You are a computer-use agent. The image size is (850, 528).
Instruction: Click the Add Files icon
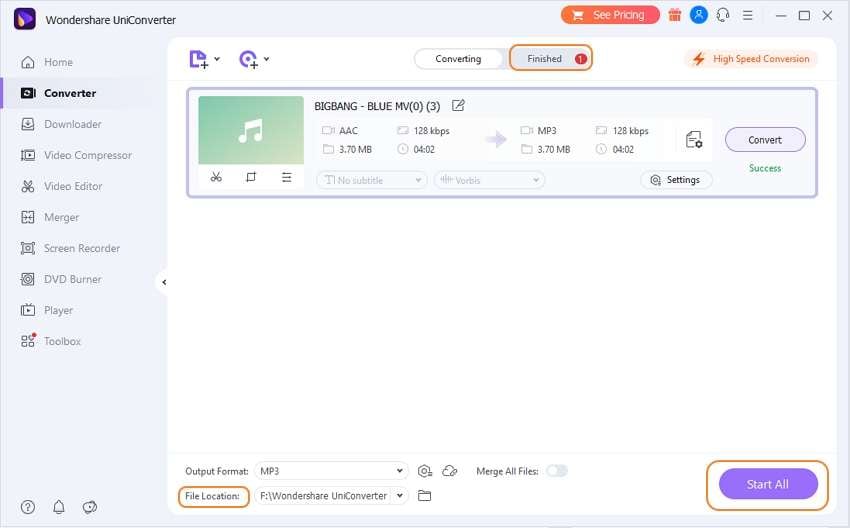pyautogui.click(x=198, y=59)
